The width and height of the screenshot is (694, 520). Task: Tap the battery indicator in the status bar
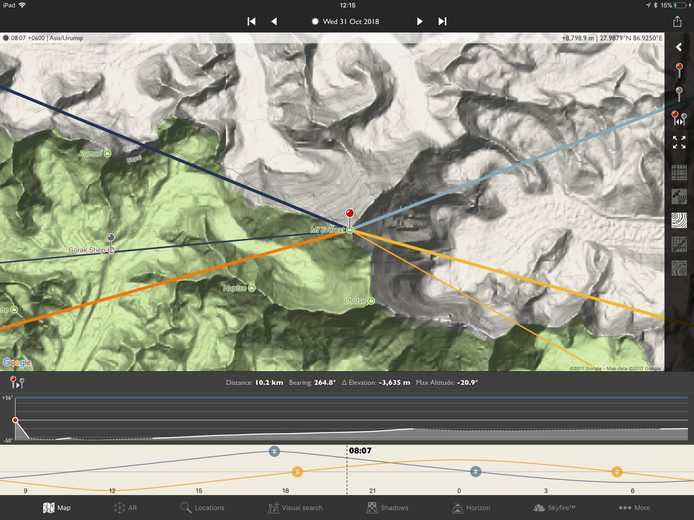679,5
